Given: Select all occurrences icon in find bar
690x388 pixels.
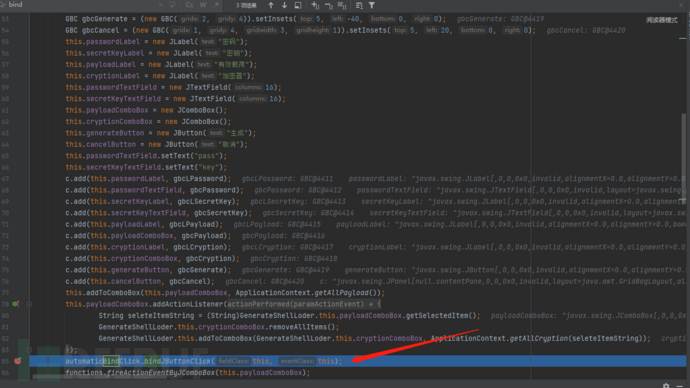Looking at the screenshot, I should [x=342, y=5].
